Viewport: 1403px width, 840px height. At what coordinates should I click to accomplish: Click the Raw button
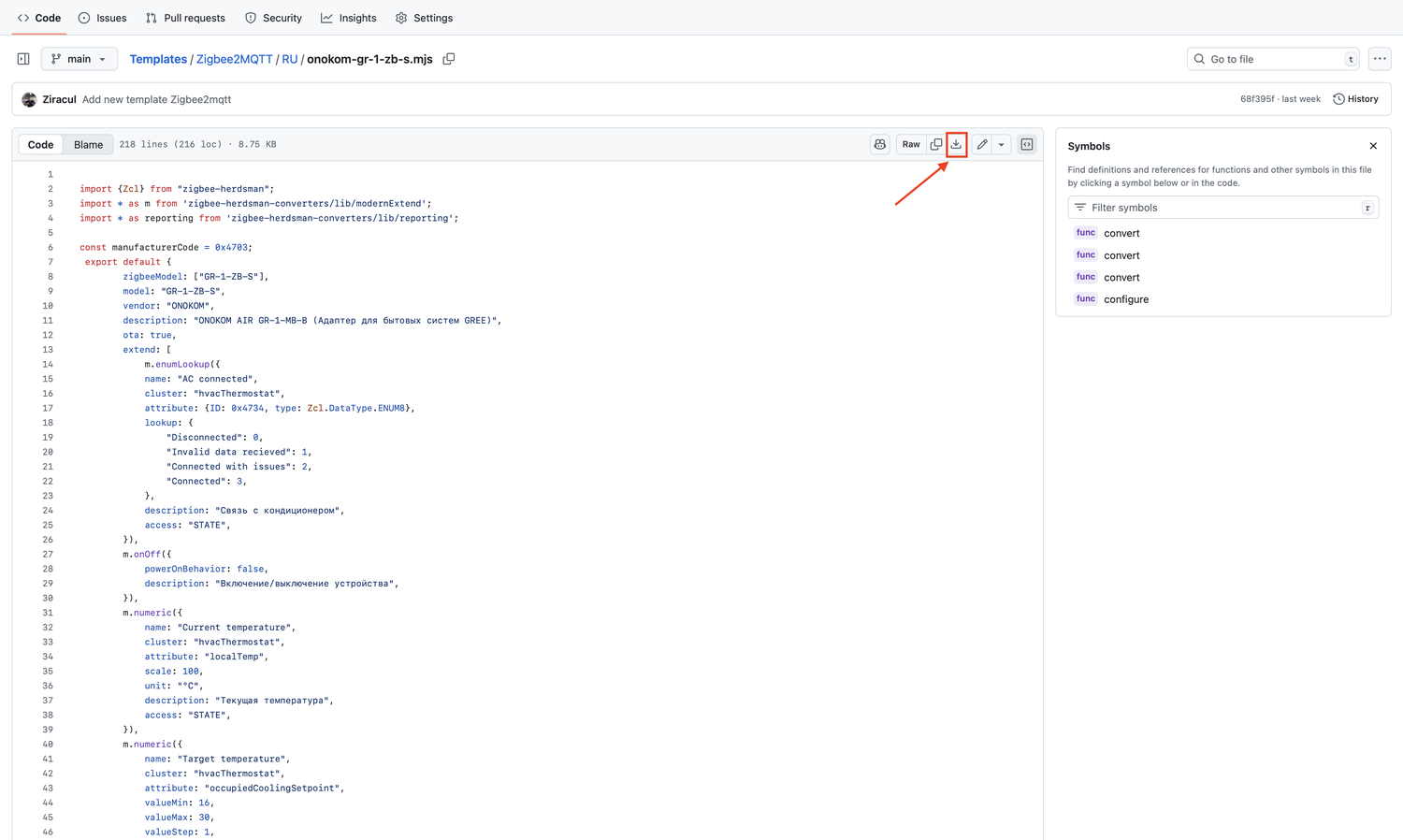tap(910, 144)
